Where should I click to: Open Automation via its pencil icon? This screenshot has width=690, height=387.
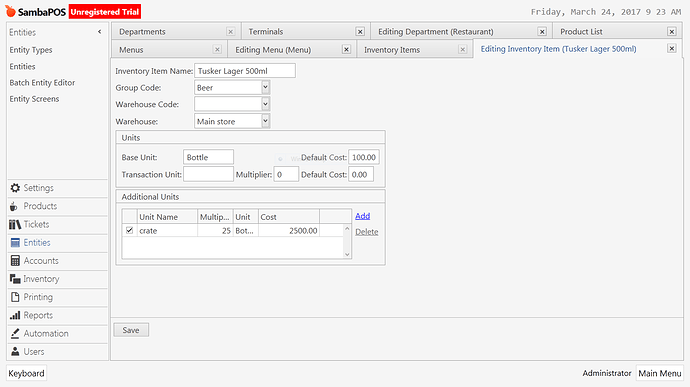pyautogui.click(x=15, y=334)
